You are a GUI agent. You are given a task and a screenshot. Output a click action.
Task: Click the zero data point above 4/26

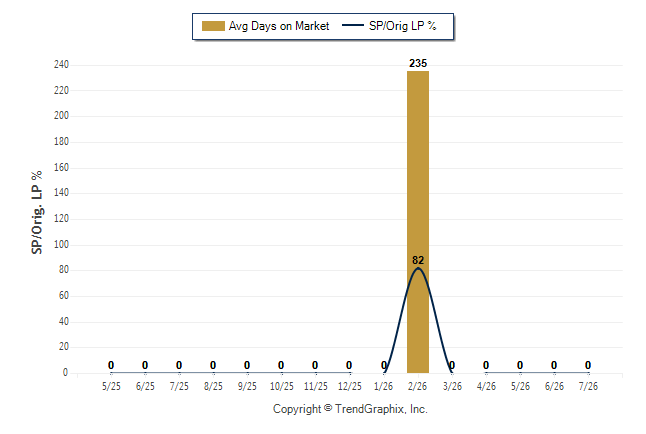click(x=486, y=365)
